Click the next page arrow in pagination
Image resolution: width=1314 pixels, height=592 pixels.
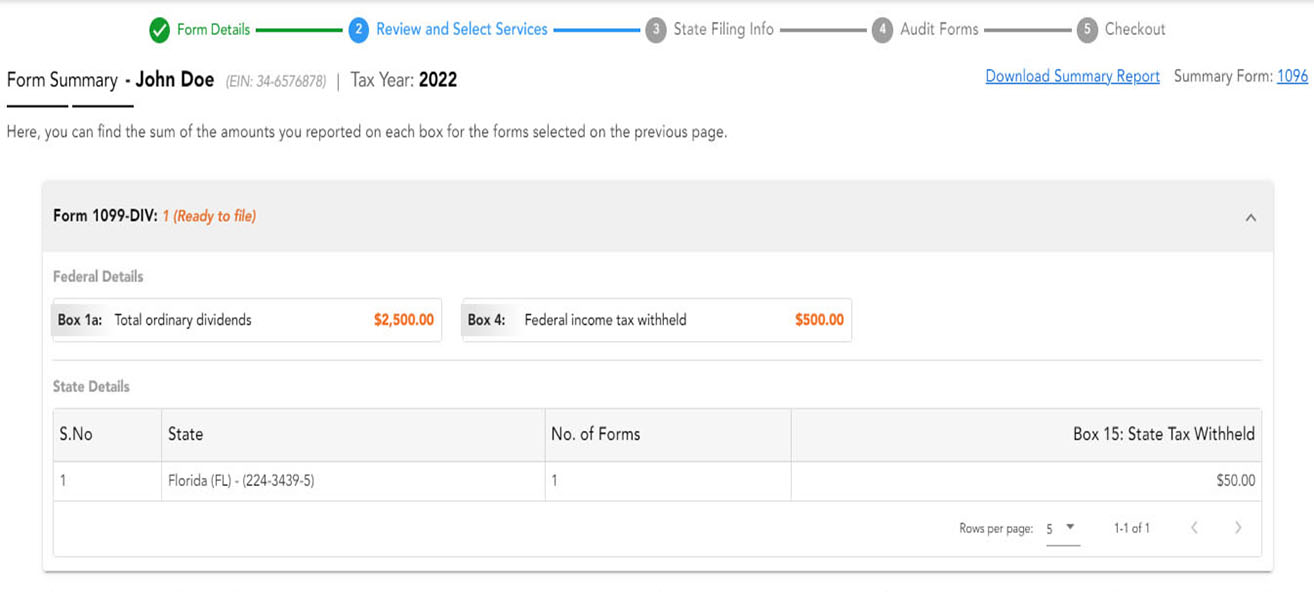(x=1238, y=527)
